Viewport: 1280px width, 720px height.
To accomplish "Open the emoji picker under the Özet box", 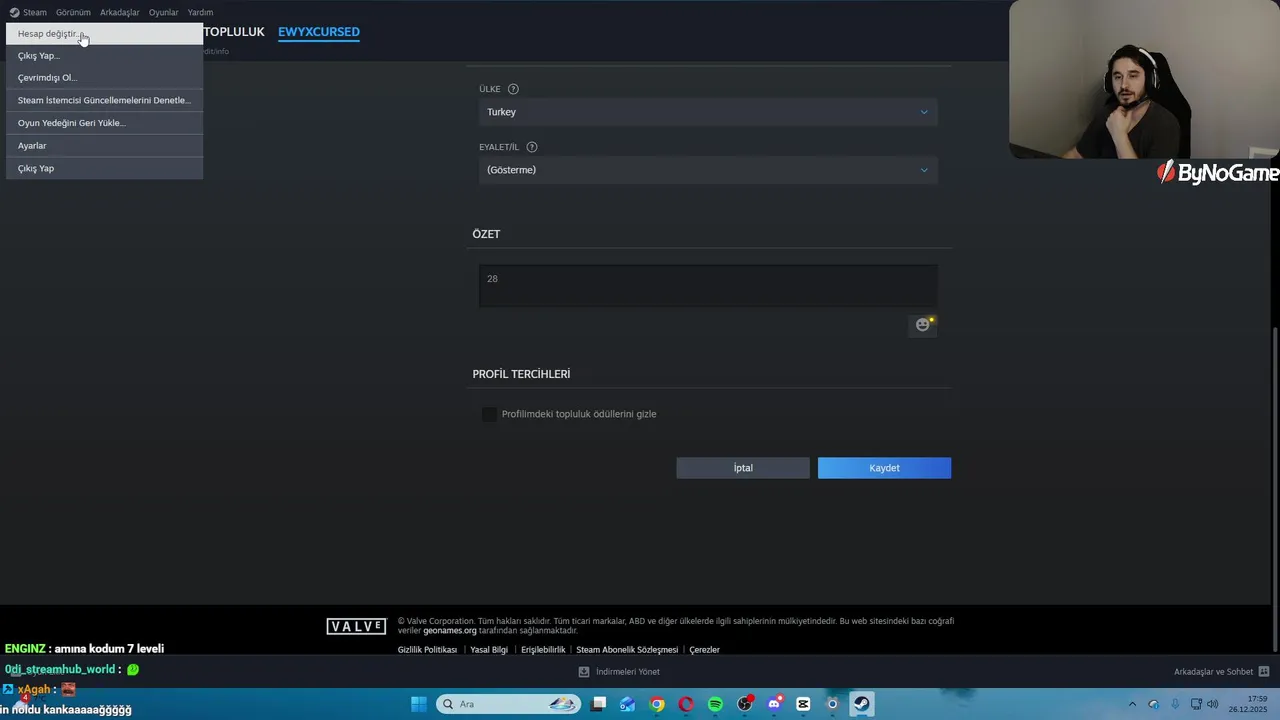I will click(922, 324).
